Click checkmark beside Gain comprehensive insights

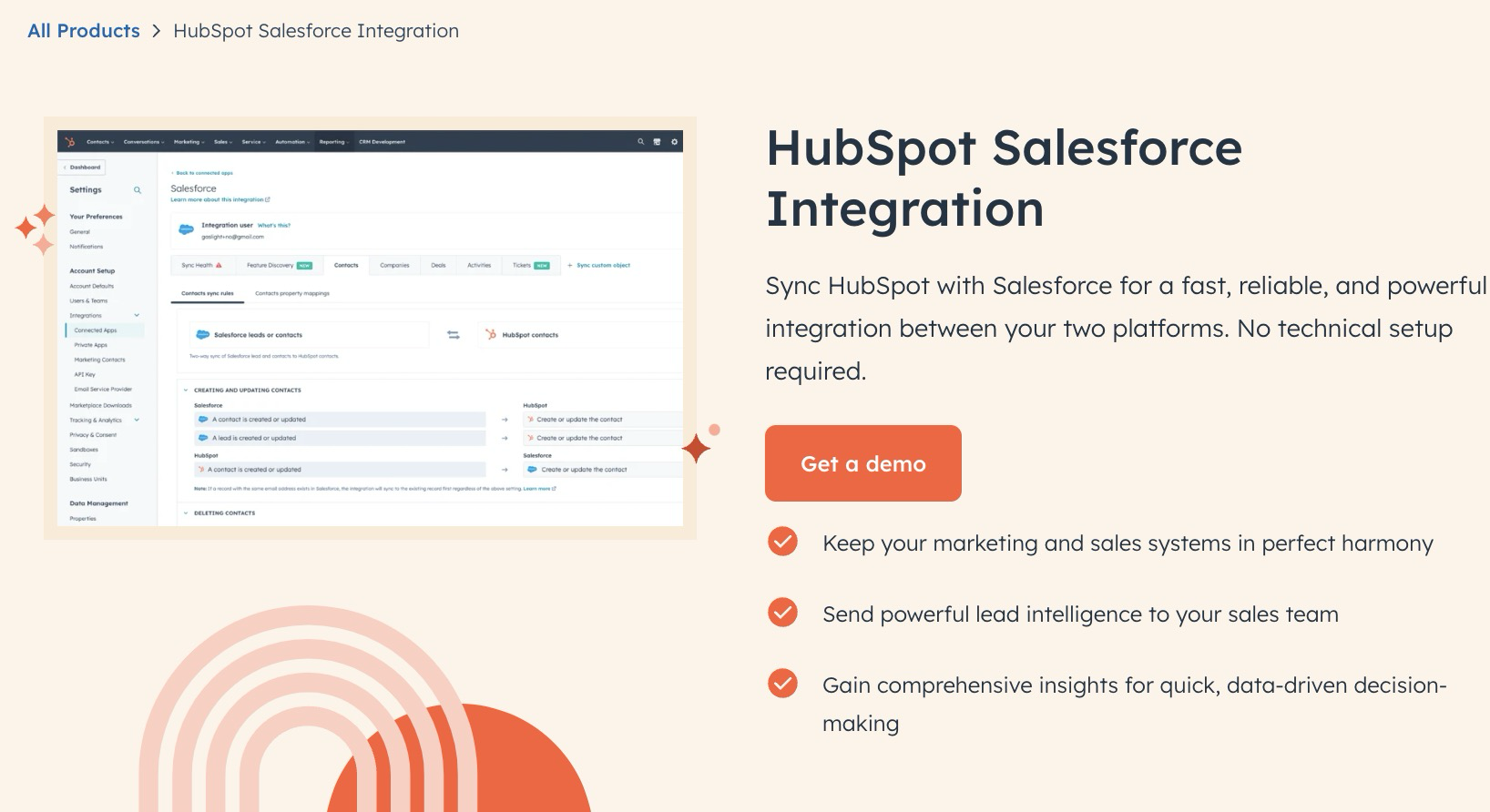[782, 684]
